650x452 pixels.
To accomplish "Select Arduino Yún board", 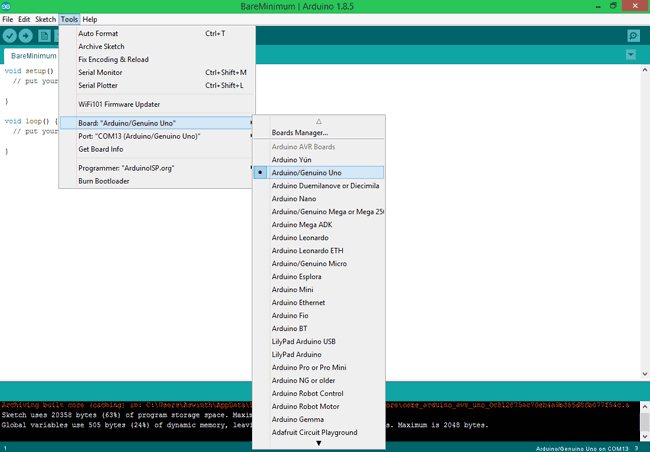I will pyautogui.click(x=319, y=160).
